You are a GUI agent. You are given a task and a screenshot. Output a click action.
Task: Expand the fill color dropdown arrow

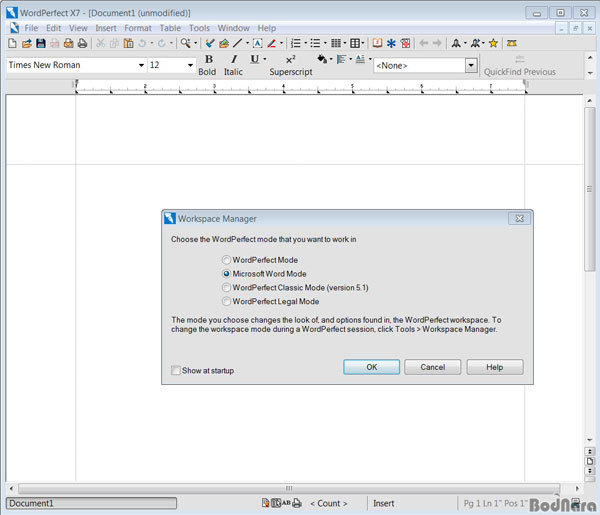tap(331, 59)
